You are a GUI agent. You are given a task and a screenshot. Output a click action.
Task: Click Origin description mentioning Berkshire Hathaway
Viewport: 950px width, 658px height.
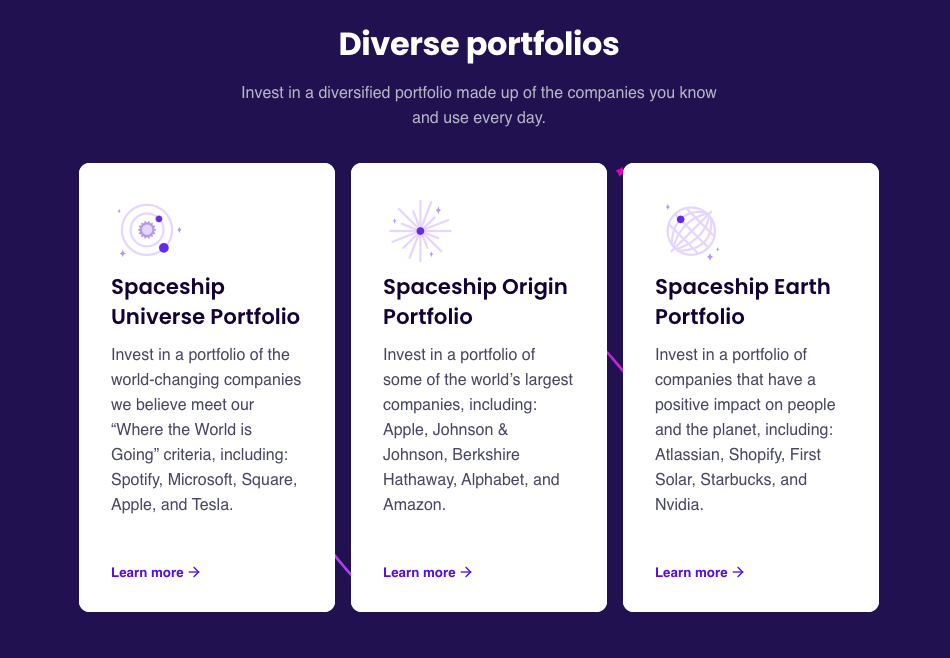click(478, 430)
